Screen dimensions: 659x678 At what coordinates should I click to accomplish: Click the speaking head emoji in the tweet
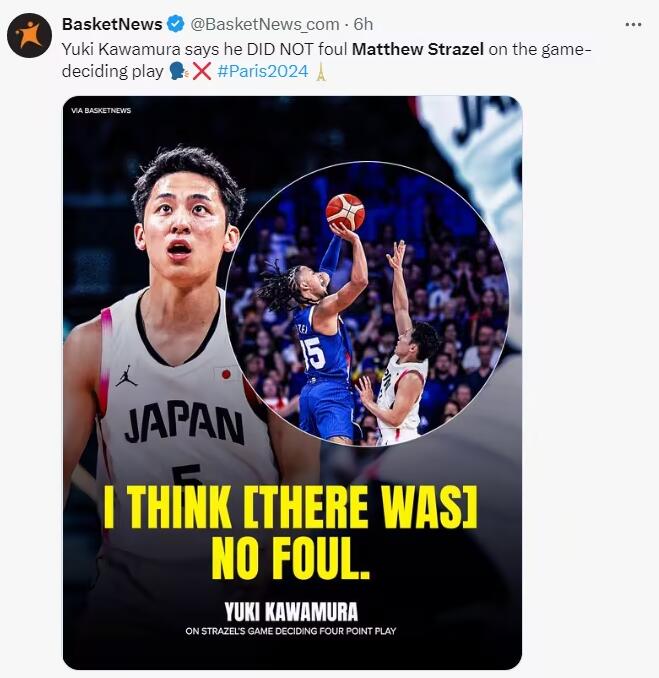pos(179,72)
